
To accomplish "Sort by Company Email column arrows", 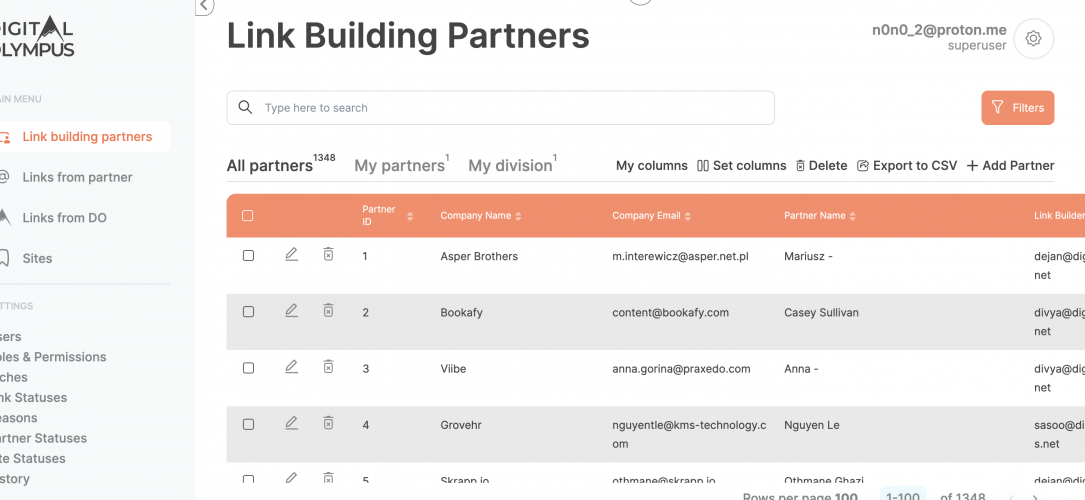I will [688, 216].
